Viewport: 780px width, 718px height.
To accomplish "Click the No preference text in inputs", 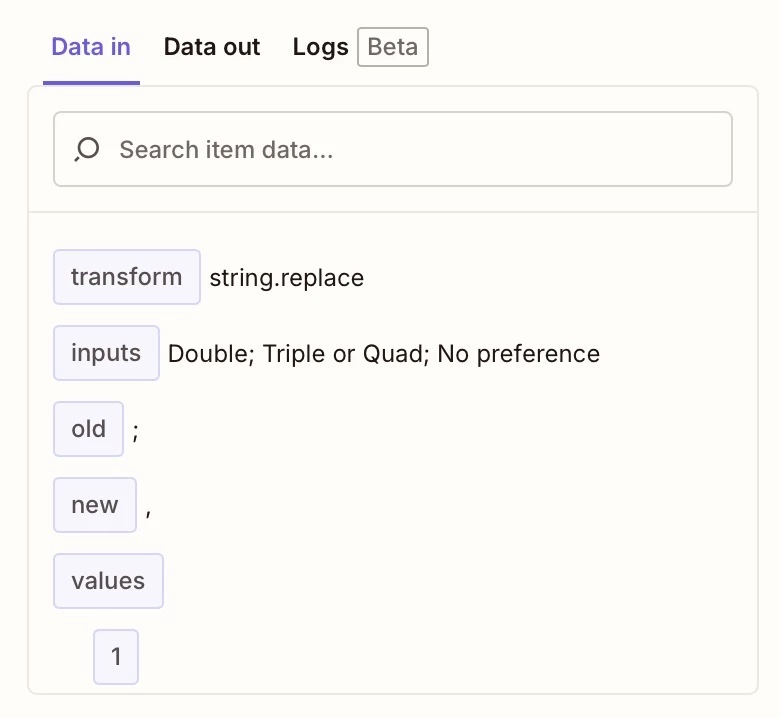I will click(518, 354).
